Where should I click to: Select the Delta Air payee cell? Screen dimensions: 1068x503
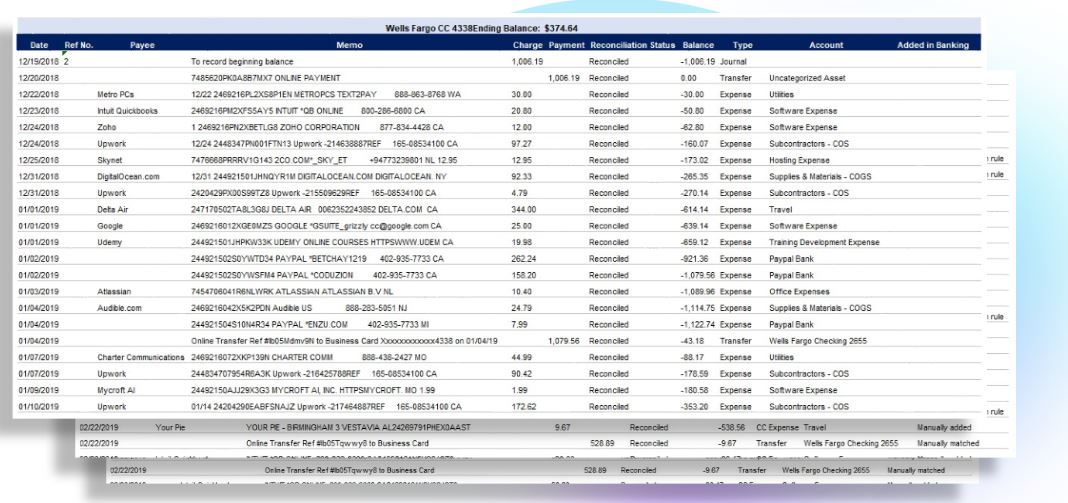pyautogui.click(x=112, y=209)
